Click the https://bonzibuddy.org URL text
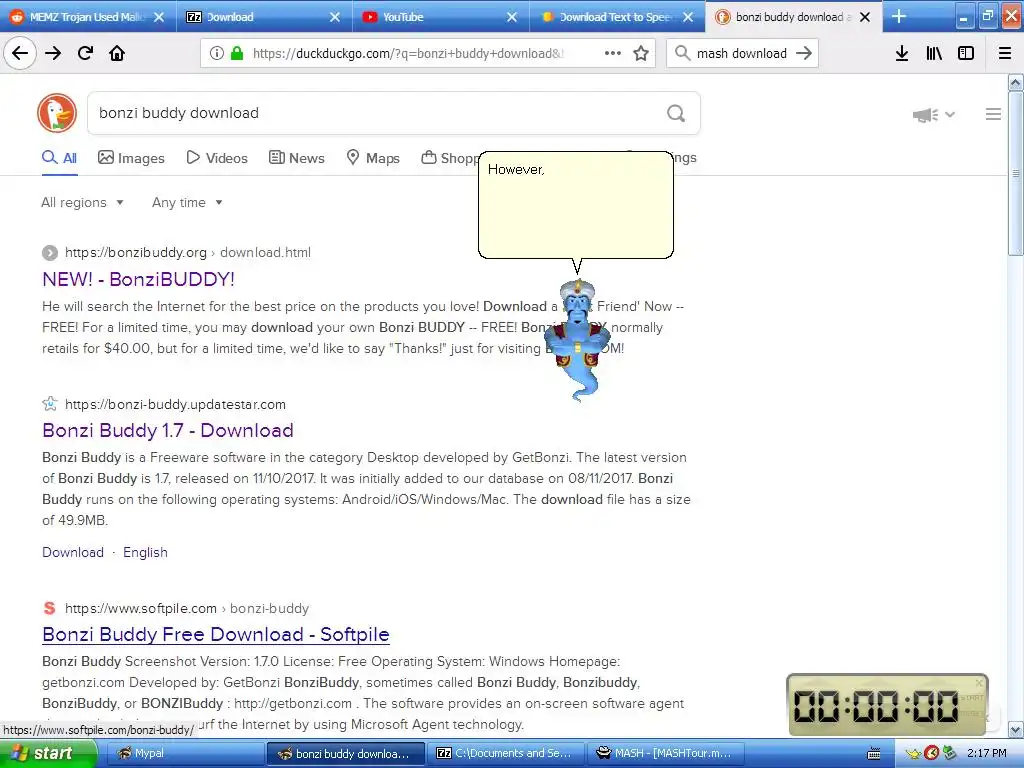Screen dimensions: 1024x768 [135, 253]
